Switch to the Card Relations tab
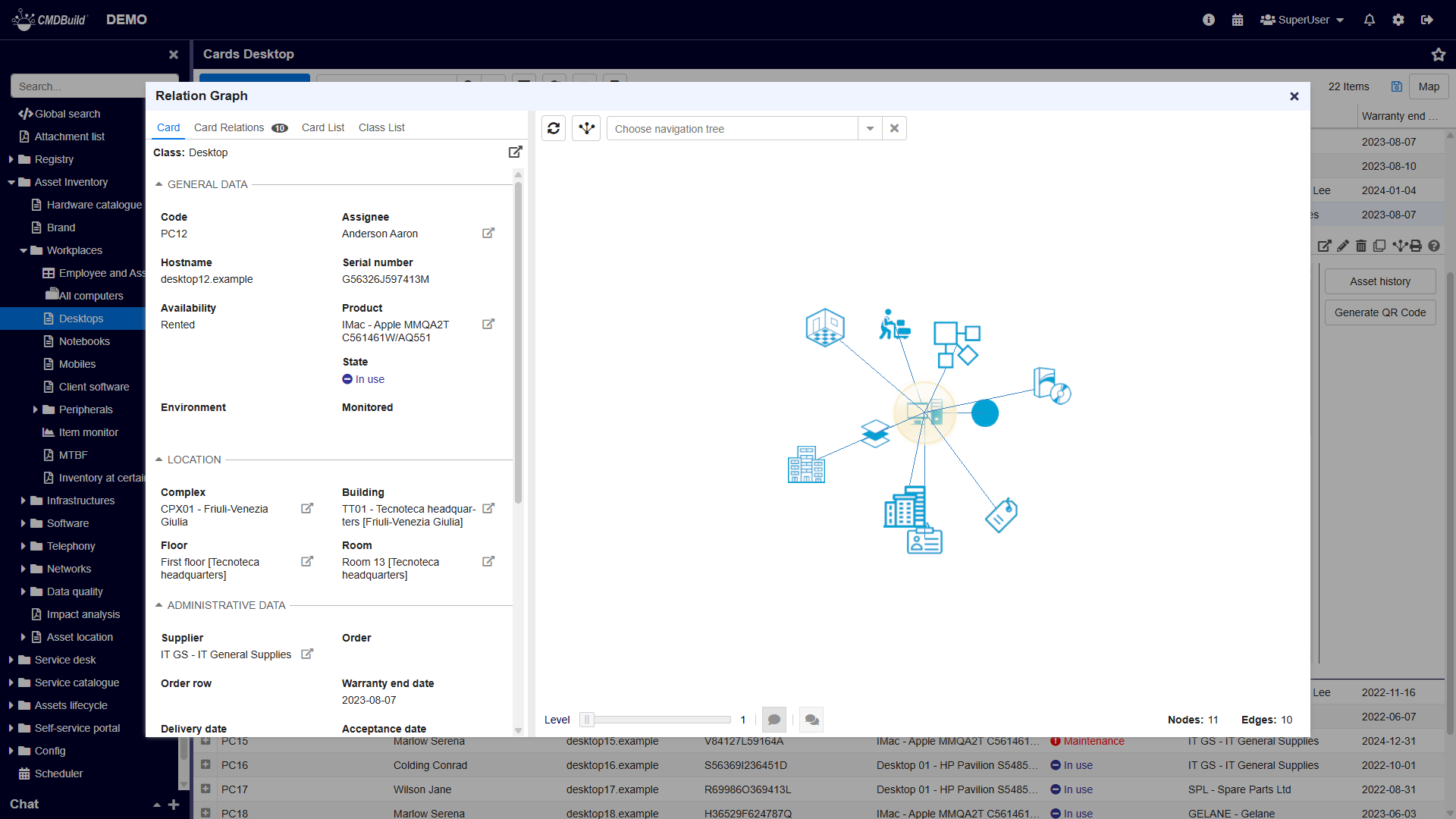Viewport: 1456px width, 819px height. (x=229, y=127)
